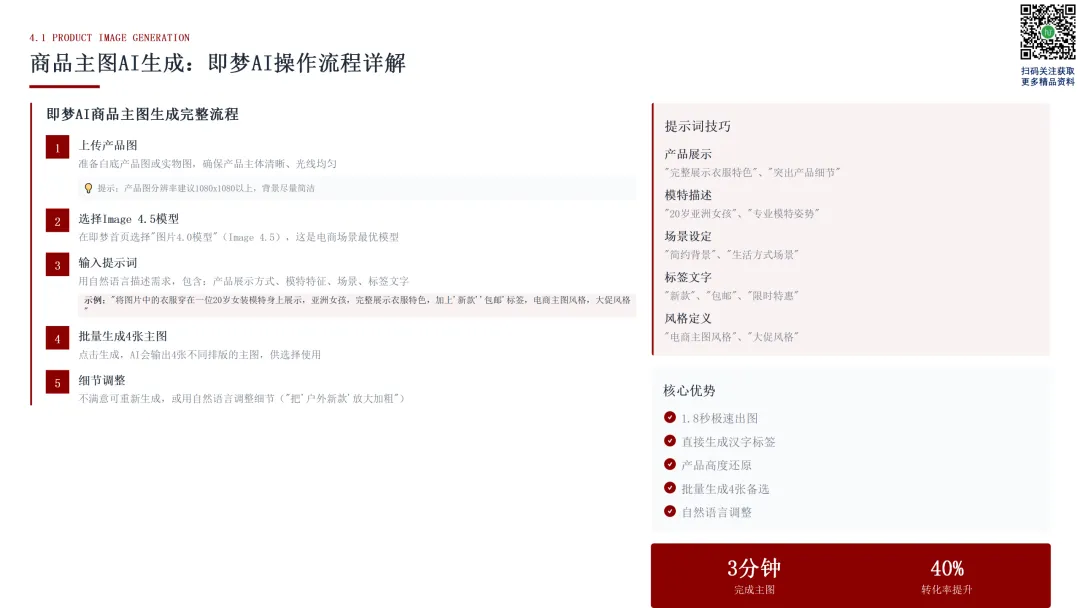Click the 4.1 PRODUCT IMAGE GENERATION header
Viewport: 1080px width, 608px height.
tap(110, 38)
